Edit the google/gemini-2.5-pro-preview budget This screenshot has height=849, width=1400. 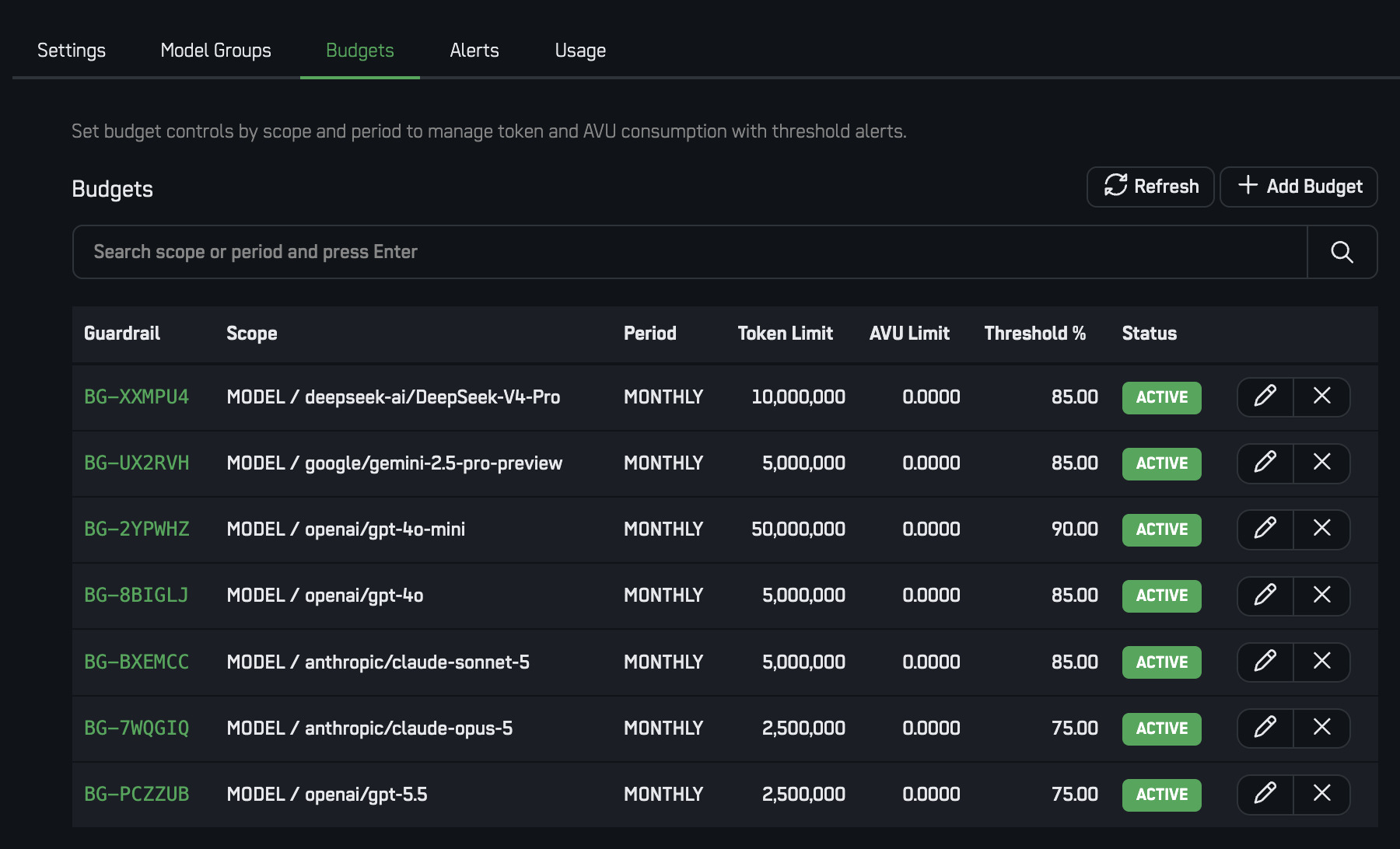point(1265,463)
